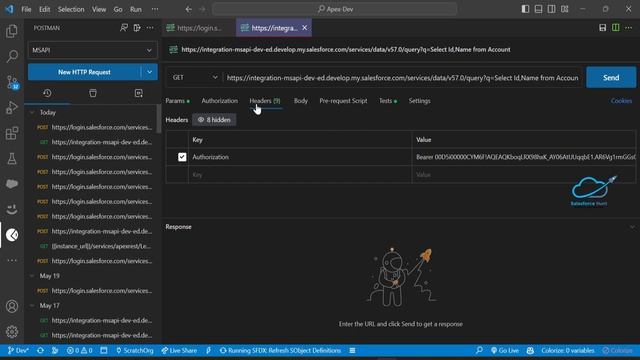The height and width of the screenshot is (360, 640).
Task: Open Run and Debug view
Action: pos(12,108)
